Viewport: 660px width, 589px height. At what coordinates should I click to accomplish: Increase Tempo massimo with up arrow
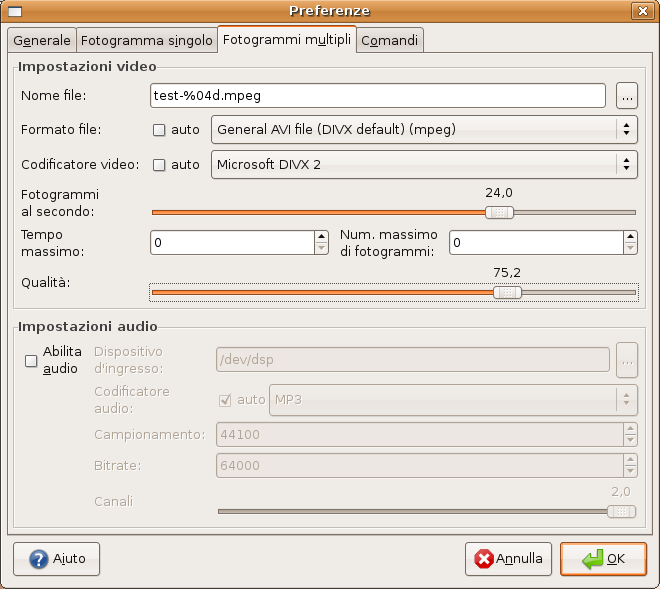[321, 237]
